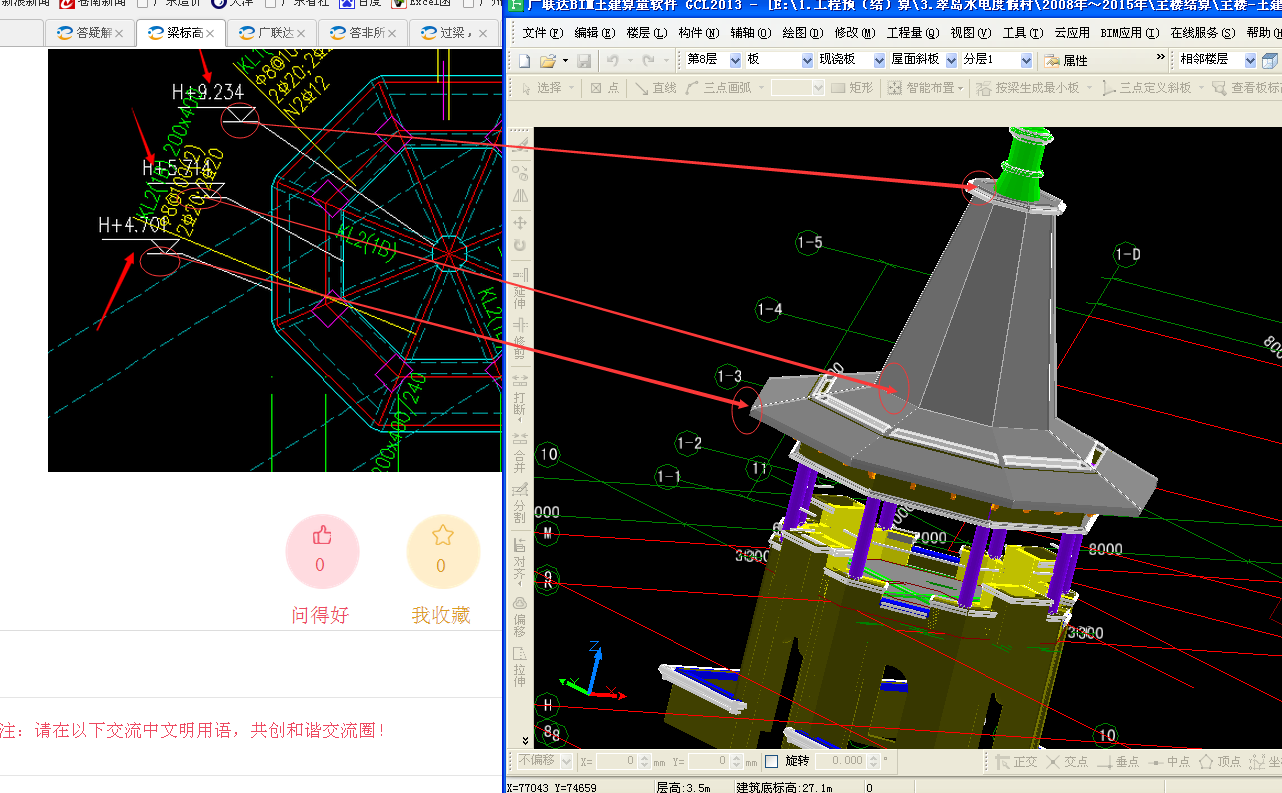1282x793 pixels.
Task: Click the 对齐 align tool in sidebar
Action: (x=520, y=560)
